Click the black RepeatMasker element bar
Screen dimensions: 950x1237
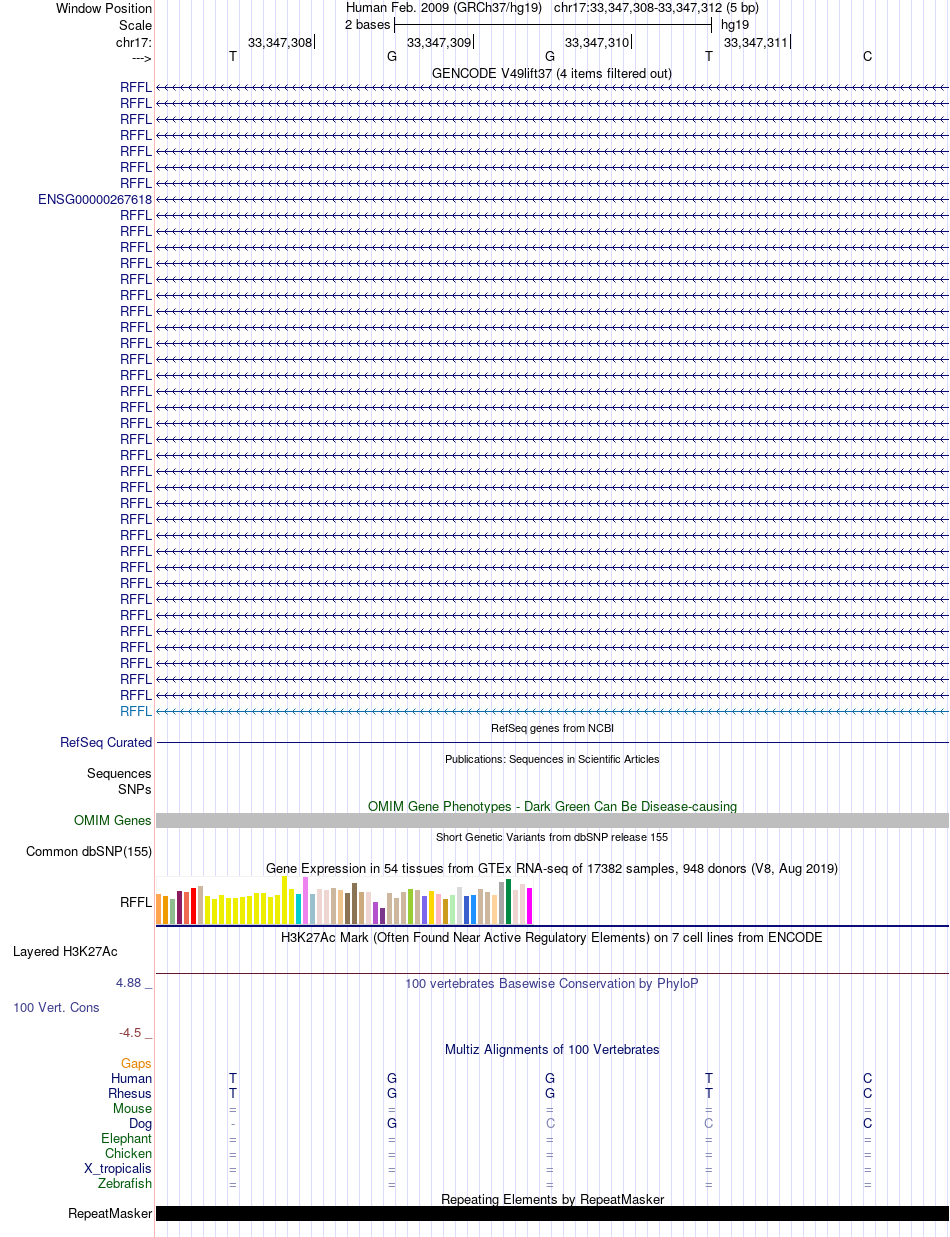(552, 1214)
